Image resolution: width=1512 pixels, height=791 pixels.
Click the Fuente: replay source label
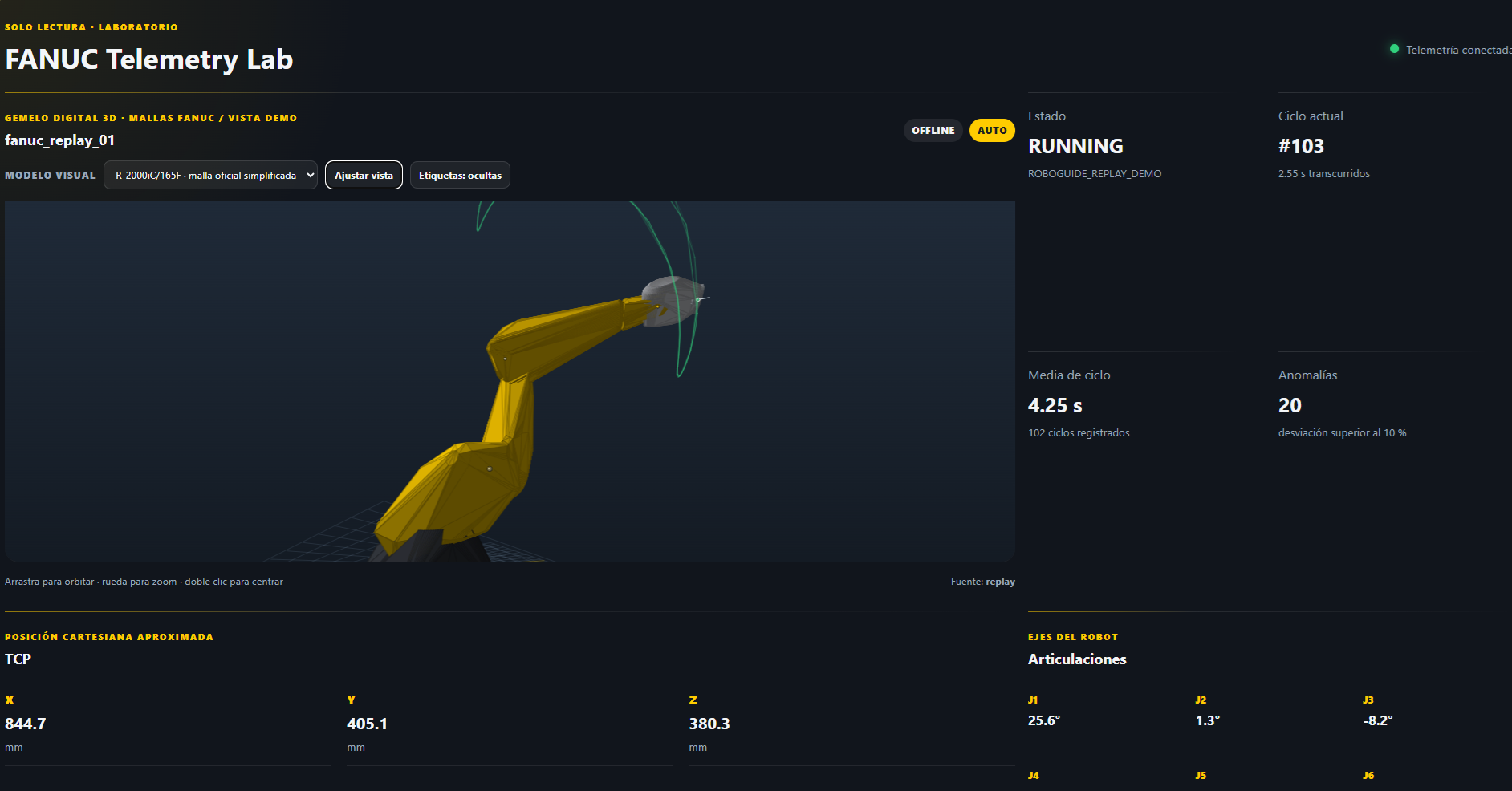pyautogui.click(x=983, y=582)
